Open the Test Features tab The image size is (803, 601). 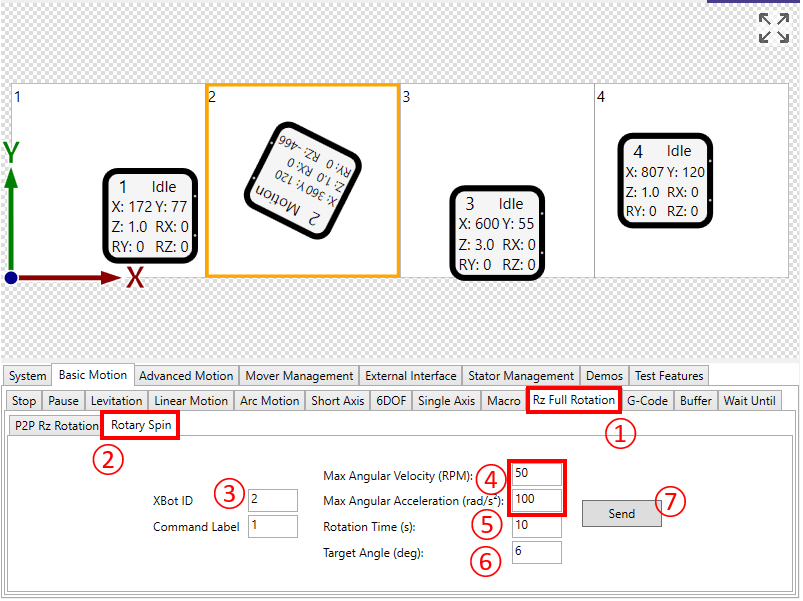669,376
